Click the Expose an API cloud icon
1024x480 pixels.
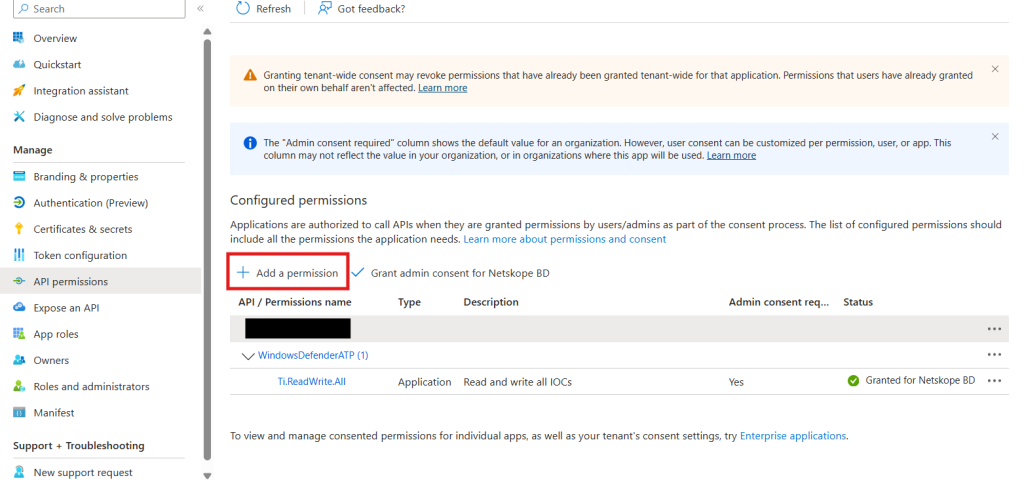(19, 308)
